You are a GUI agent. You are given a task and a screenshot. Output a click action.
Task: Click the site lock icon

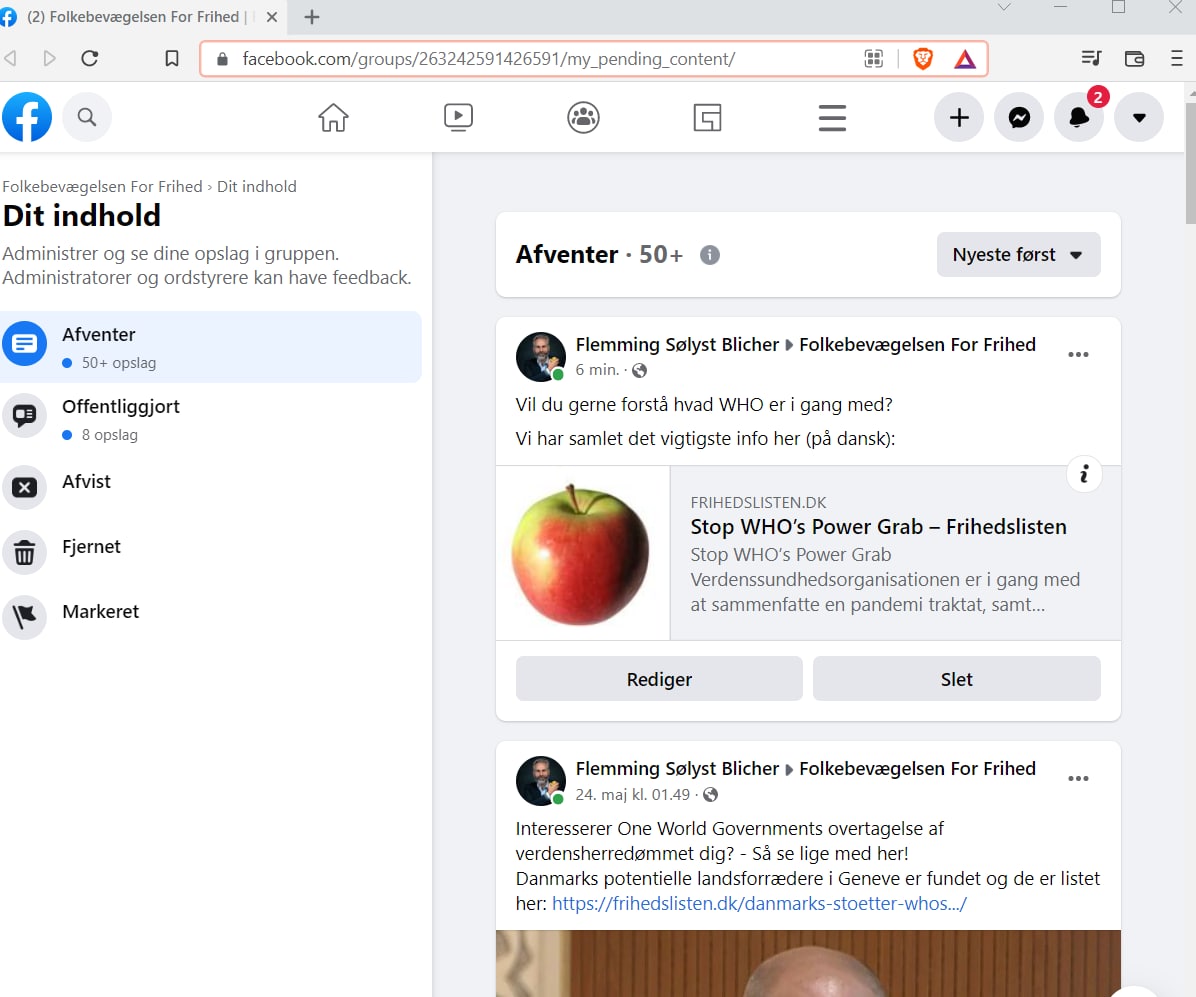click(x=222, y=59)
